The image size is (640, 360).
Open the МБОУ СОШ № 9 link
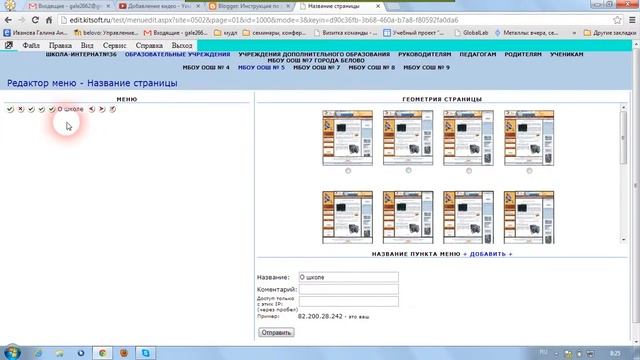pyautogui.click(x=427, y=67)
